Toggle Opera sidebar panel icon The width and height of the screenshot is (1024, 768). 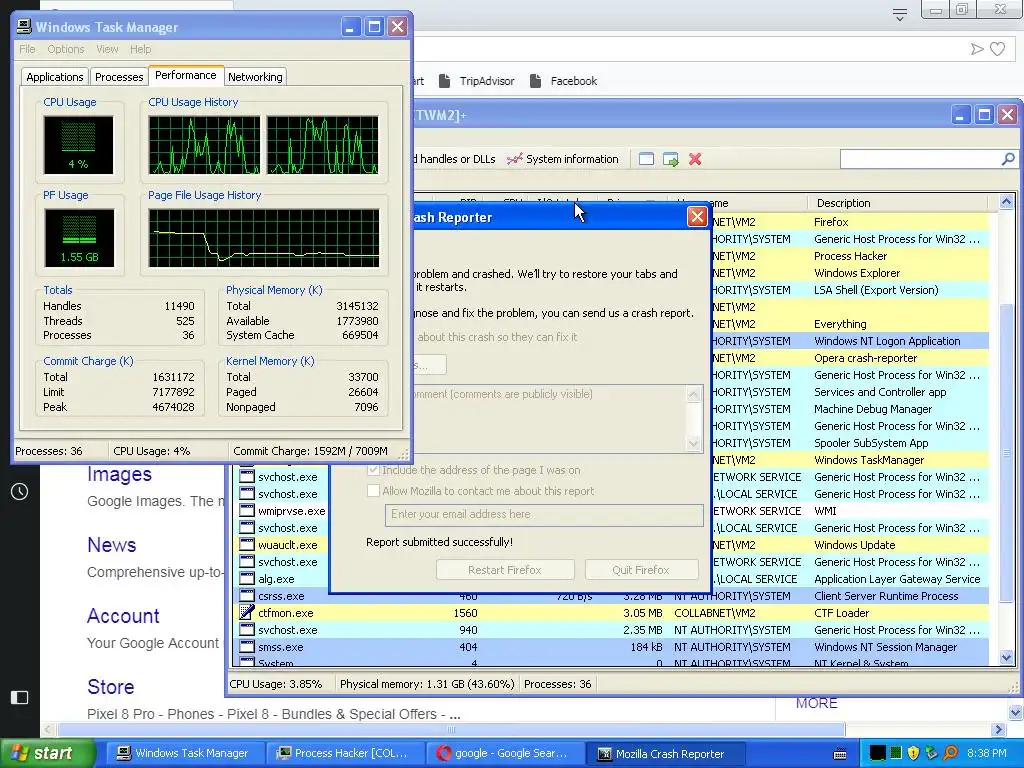20,697
